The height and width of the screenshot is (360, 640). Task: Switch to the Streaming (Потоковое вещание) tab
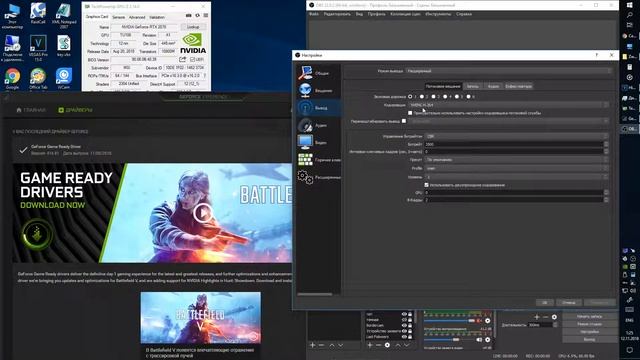click(x=443, y=86)
